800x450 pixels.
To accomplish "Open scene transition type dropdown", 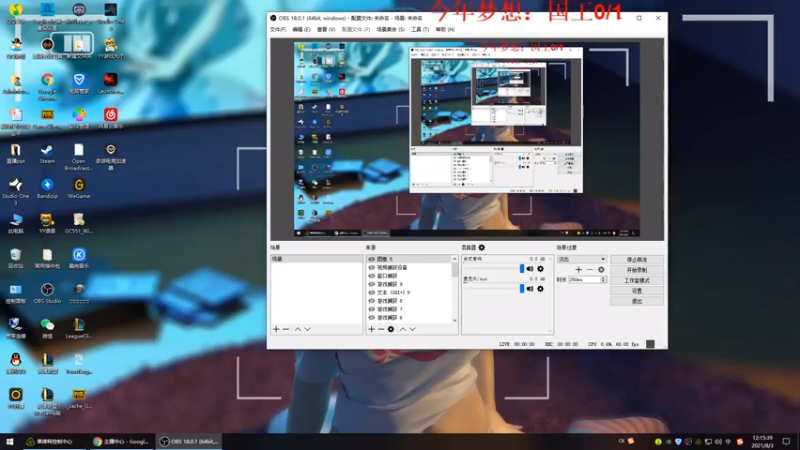I will click(582, 259).
